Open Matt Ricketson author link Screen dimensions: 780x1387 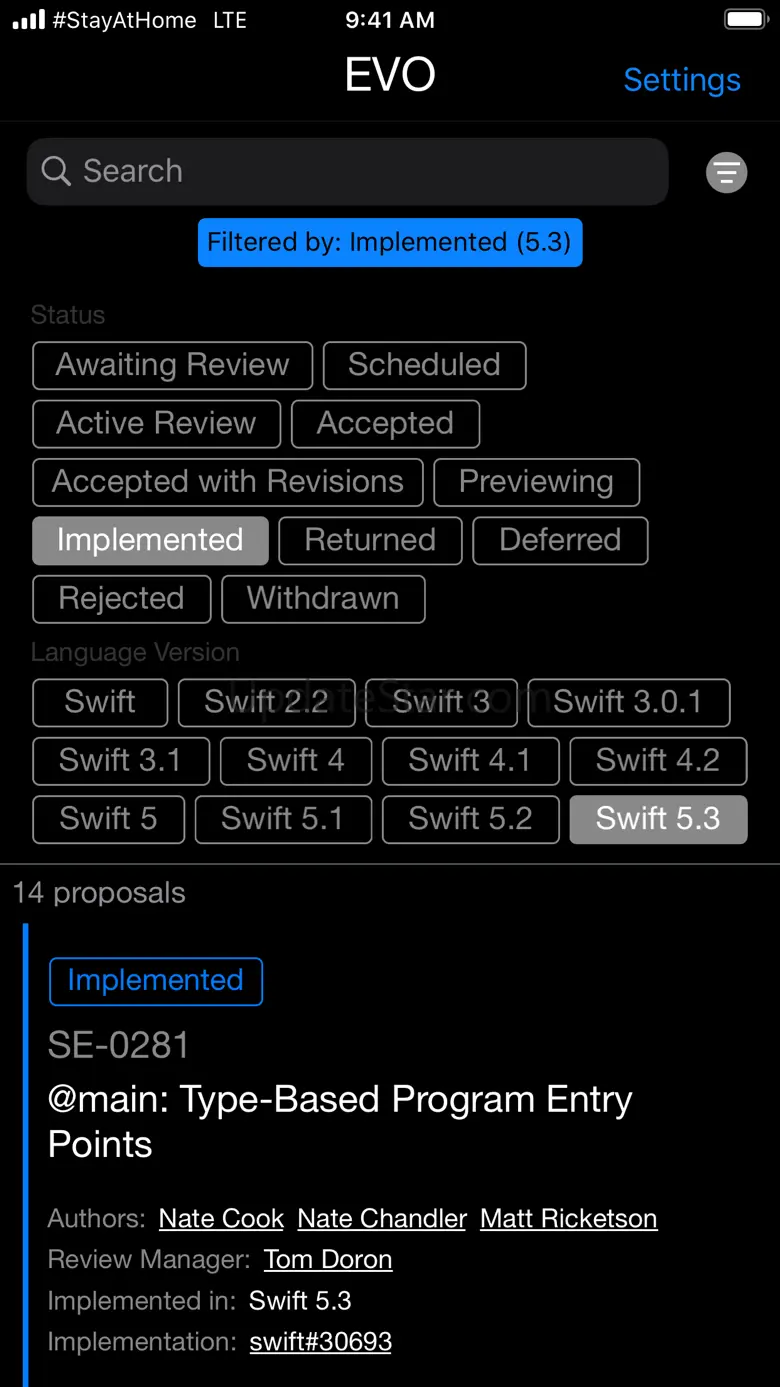tap(568, 1219)
